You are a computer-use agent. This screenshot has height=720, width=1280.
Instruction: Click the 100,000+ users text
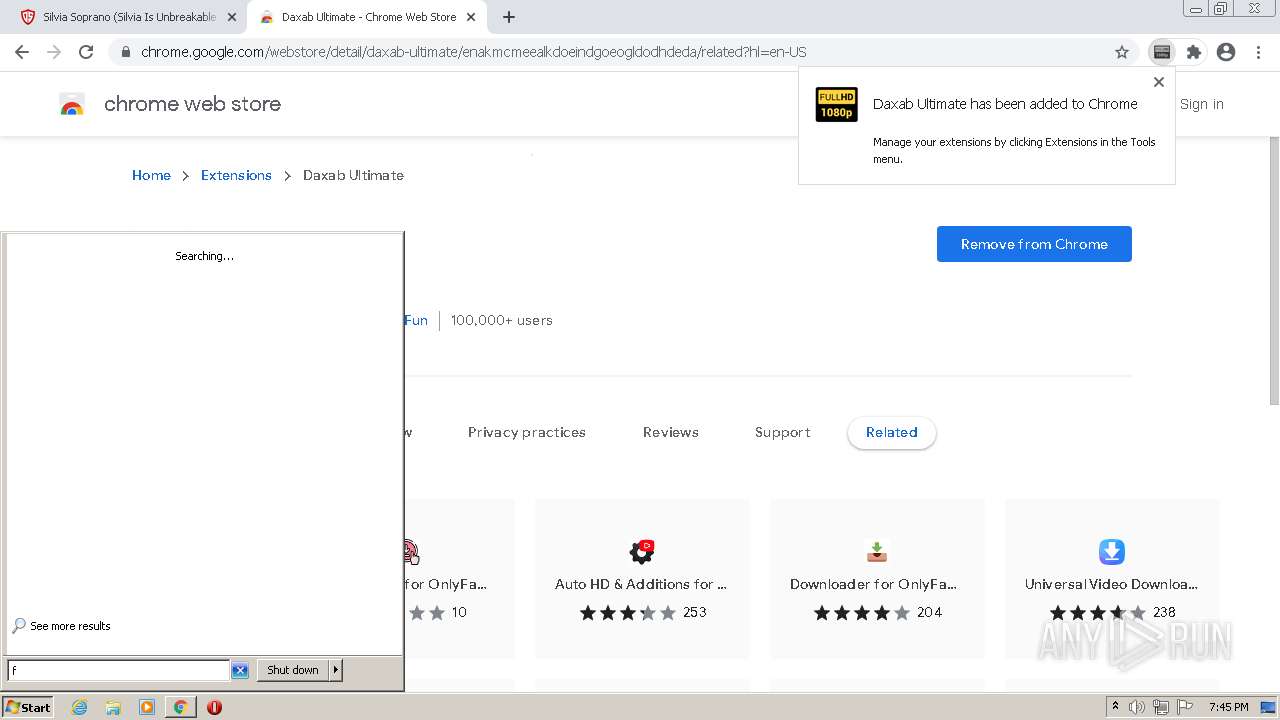(x=501, y=320)
